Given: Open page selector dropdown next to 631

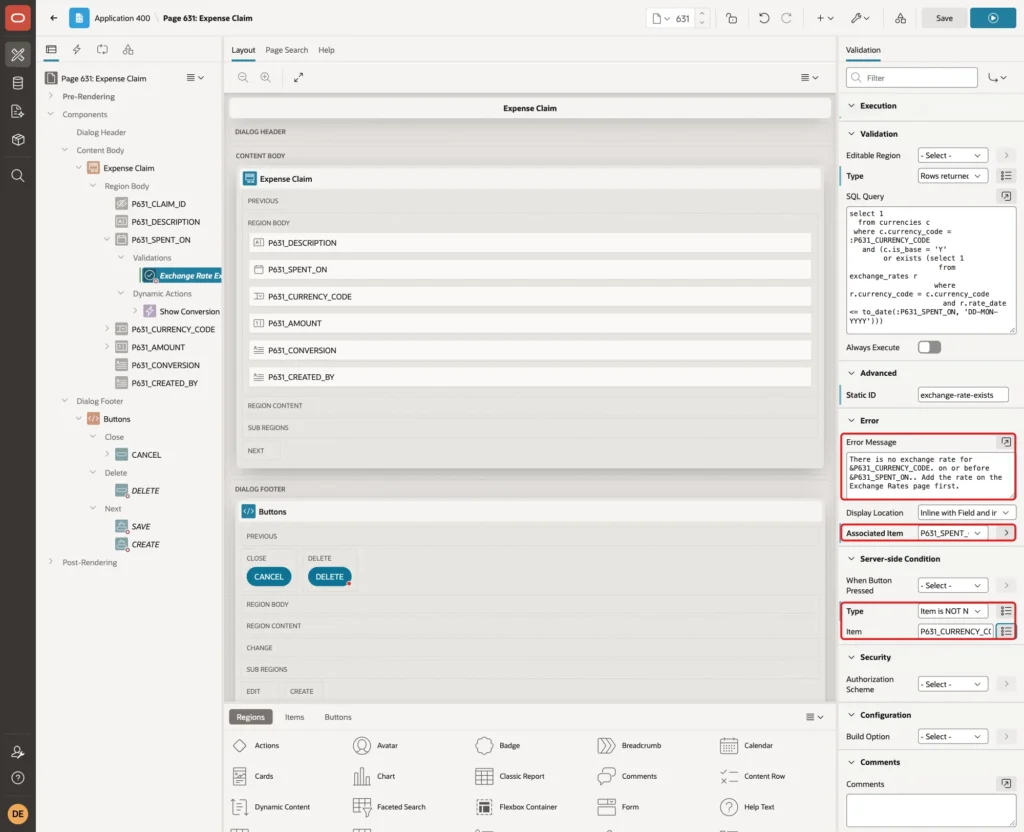Looking at the screenshot, I should point(662,18).
